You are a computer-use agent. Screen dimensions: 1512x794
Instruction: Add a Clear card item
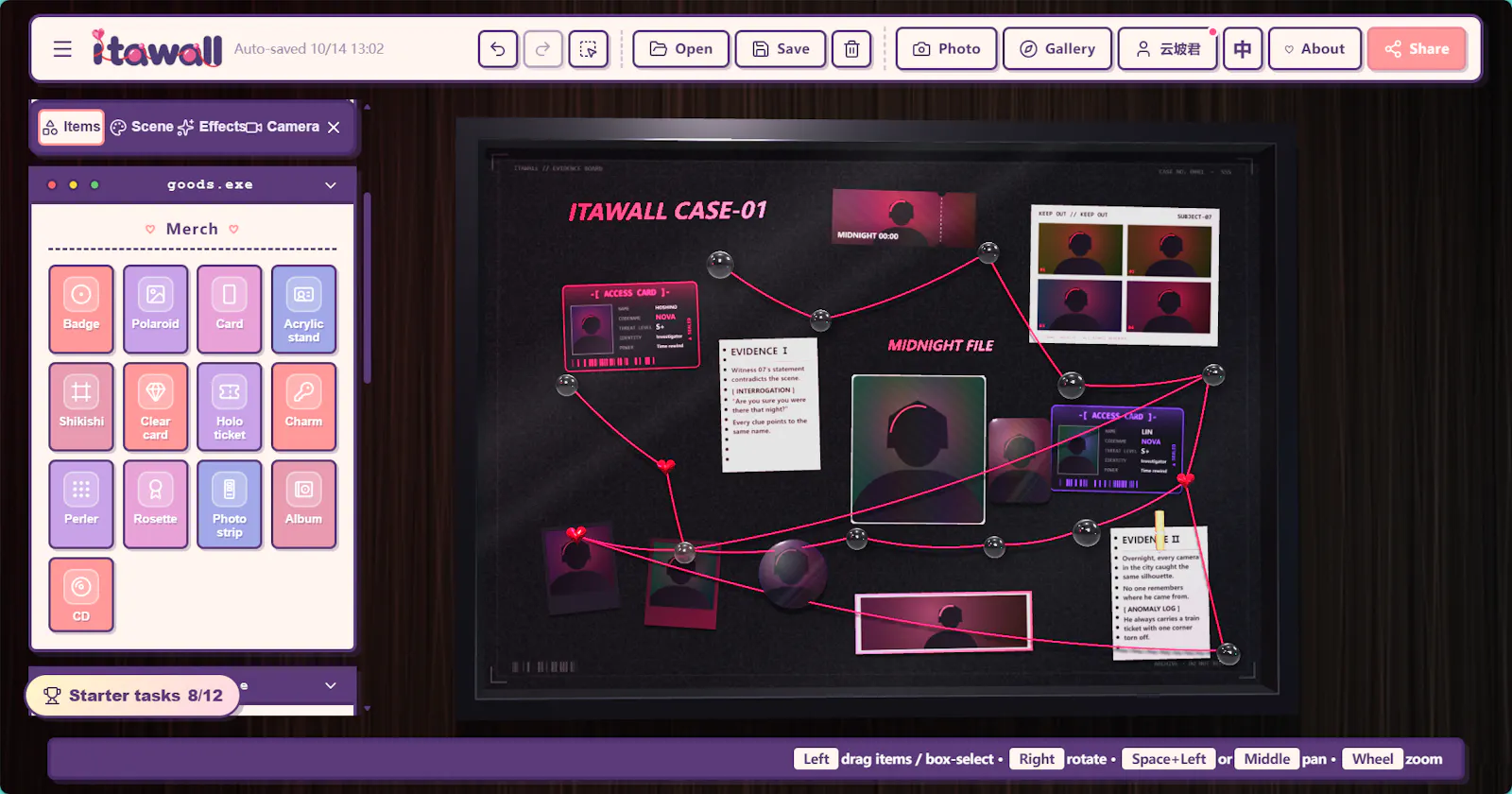pyautogui.click(x=155, y=406)
